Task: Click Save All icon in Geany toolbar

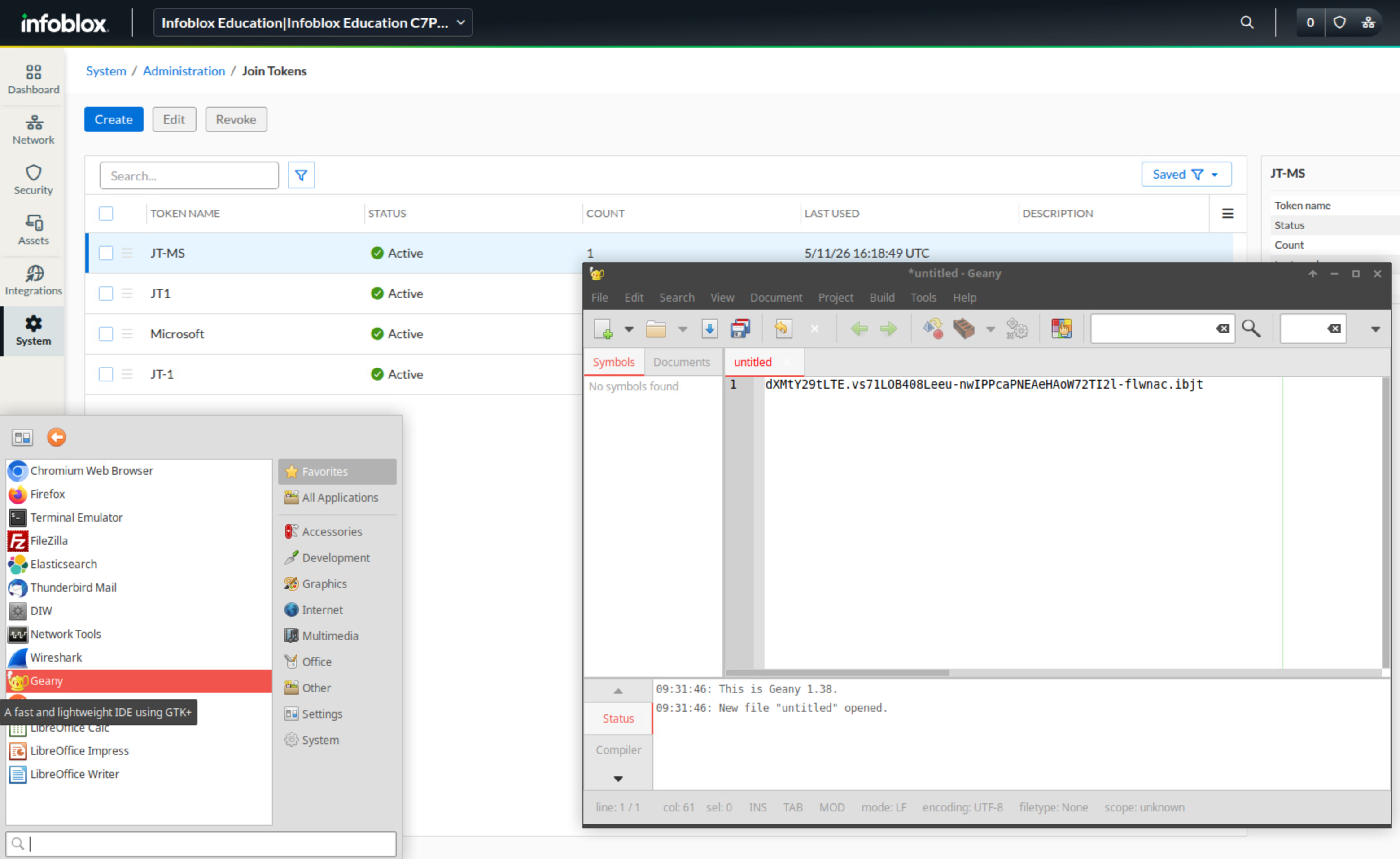Action: pos(740,329)
